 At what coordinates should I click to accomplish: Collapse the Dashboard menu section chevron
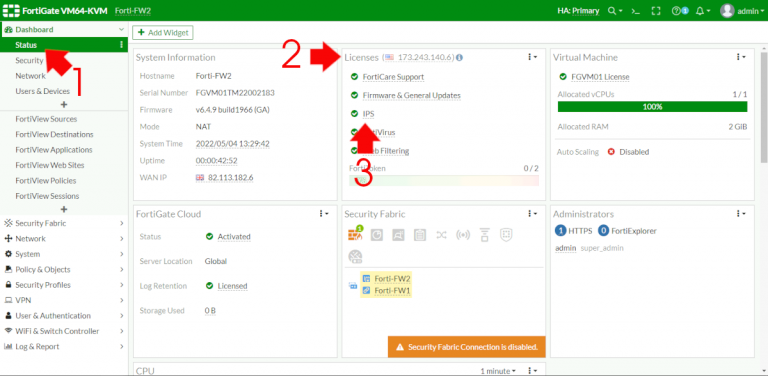click(121, 29)
